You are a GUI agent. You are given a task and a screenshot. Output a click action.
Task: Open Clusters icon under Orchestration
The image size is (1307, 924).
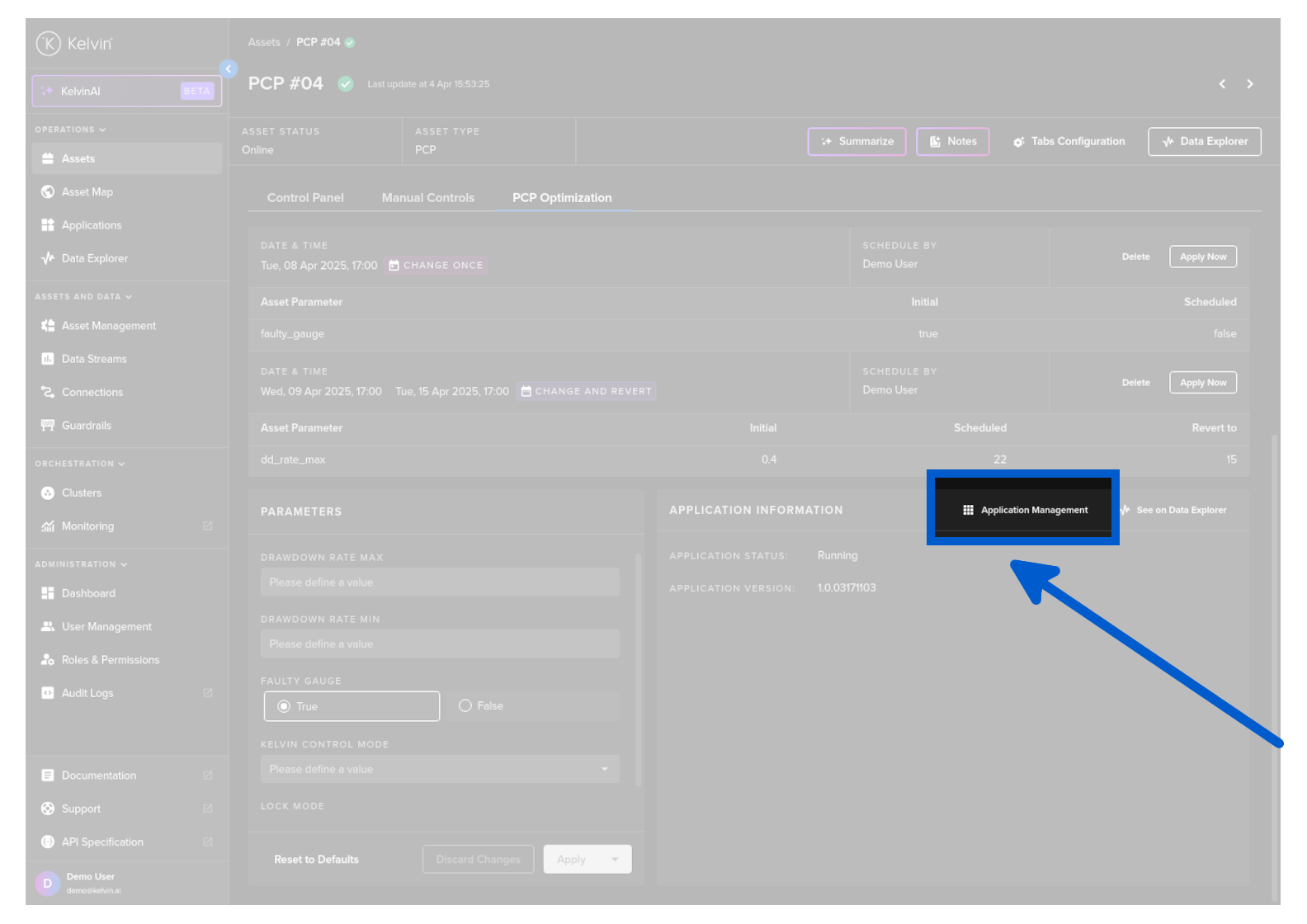tap(48, 493)
